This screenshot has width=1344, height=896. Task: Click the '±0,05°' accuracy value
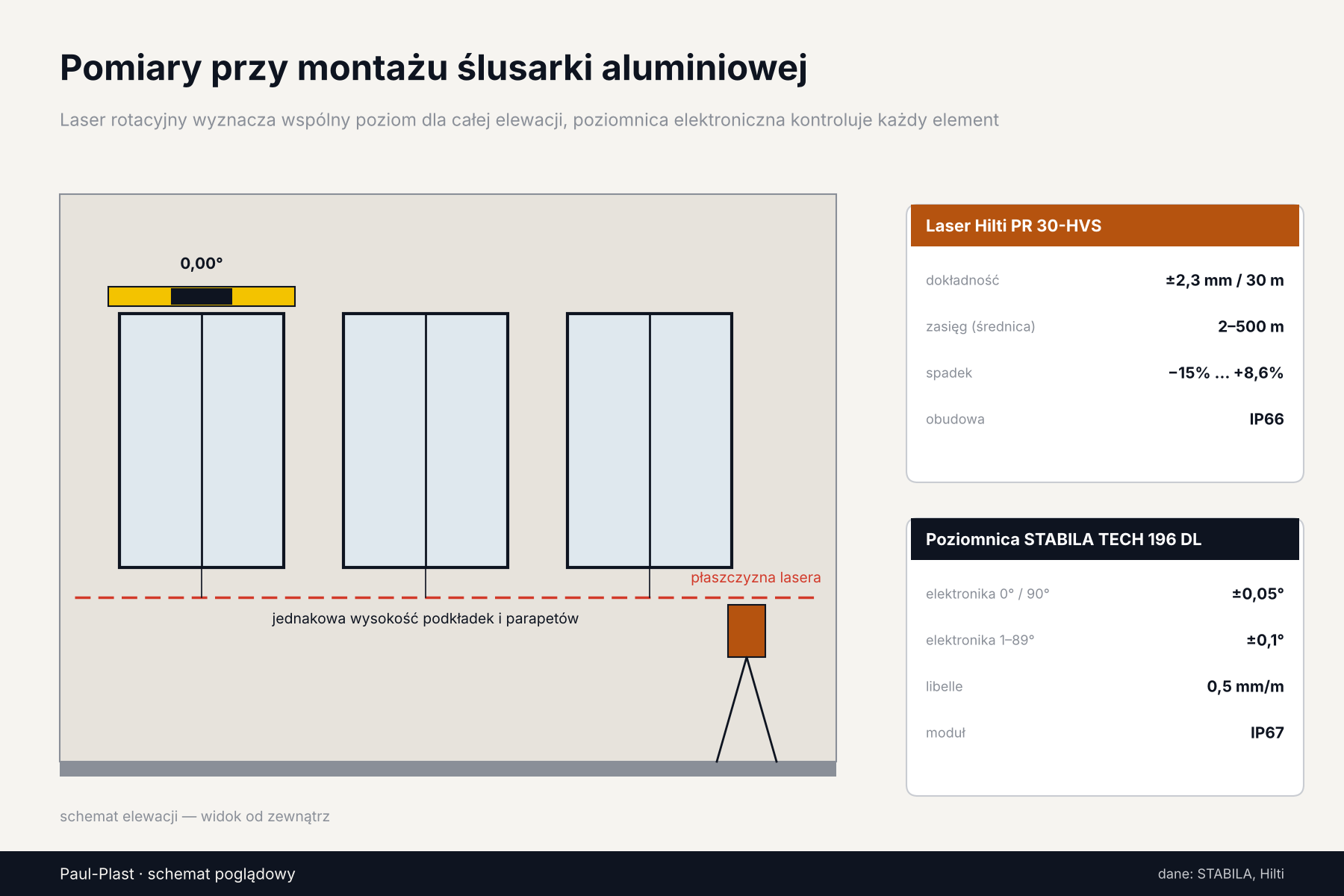[1258, 594]
